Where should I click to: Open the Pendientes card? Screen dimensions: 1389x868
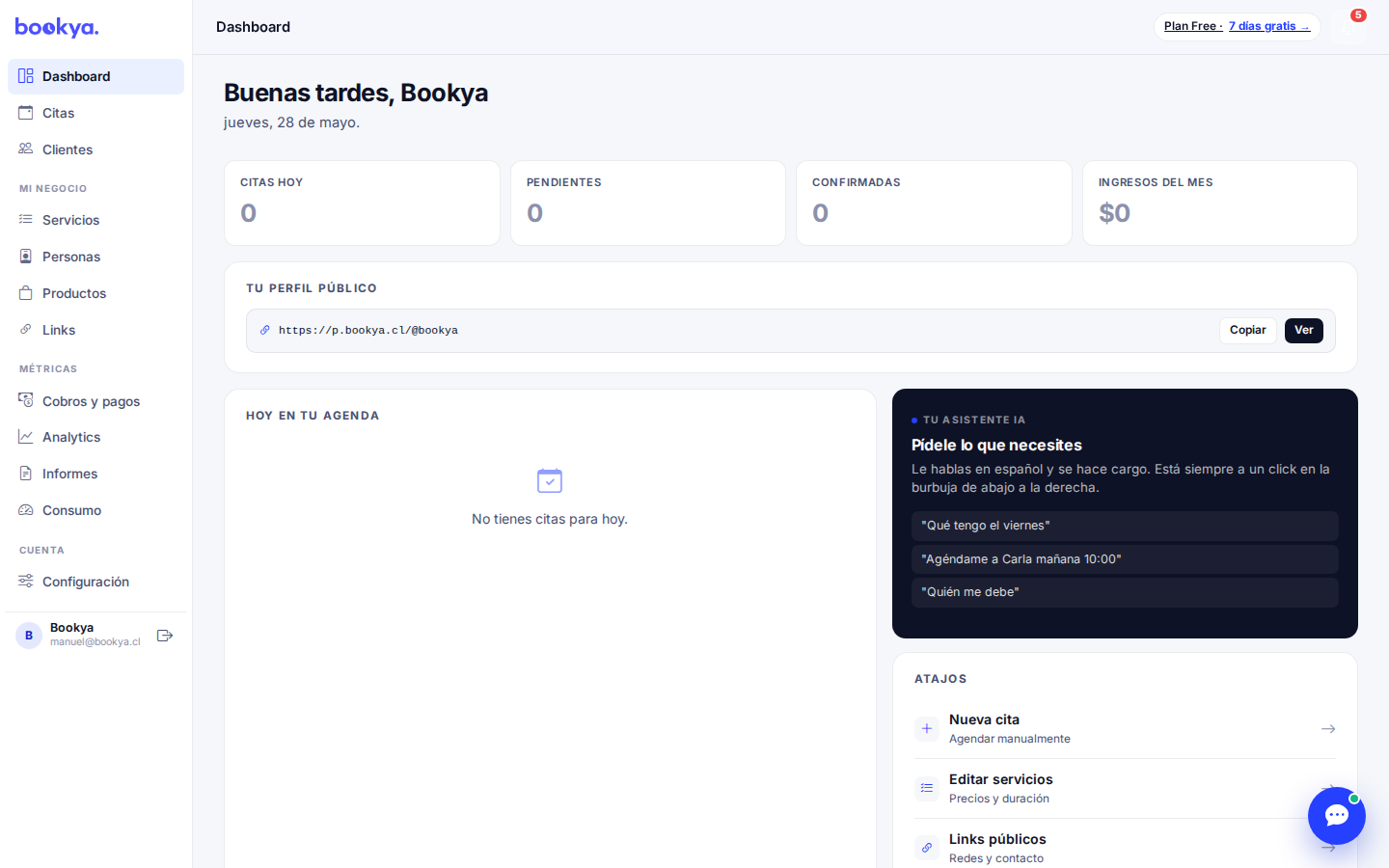click(x=648, y=203)
